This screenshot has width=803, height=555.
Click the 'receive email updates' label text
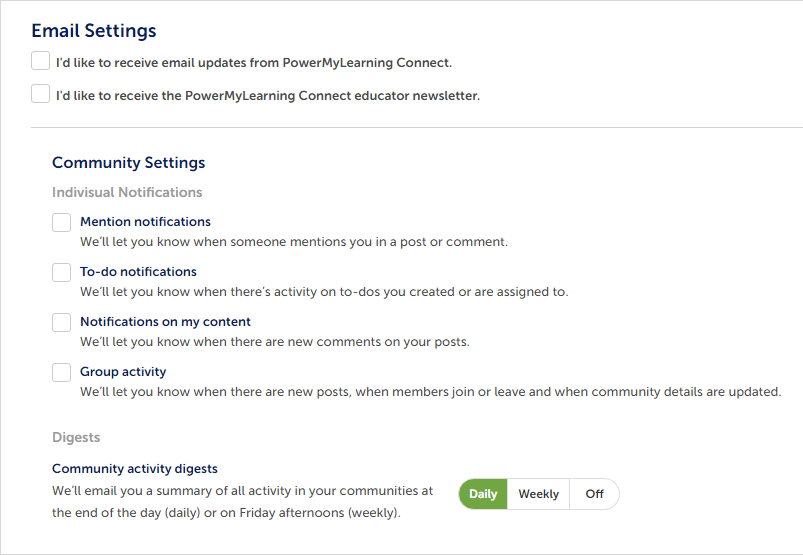tap(254, 63)
